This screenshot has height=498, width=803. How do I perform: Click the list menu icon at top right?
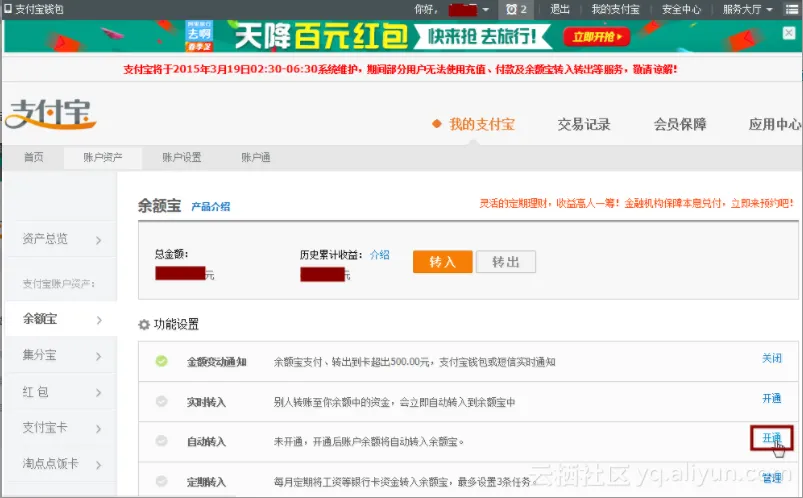[x=790, y=9]
